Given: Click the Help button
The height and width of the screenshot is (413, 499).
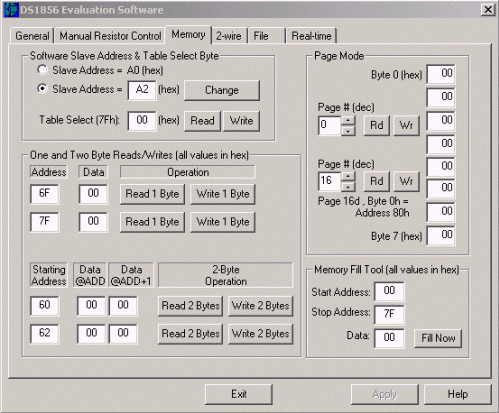Looking at the screenshot, I should pyautogui.click(x=458, y=394).
